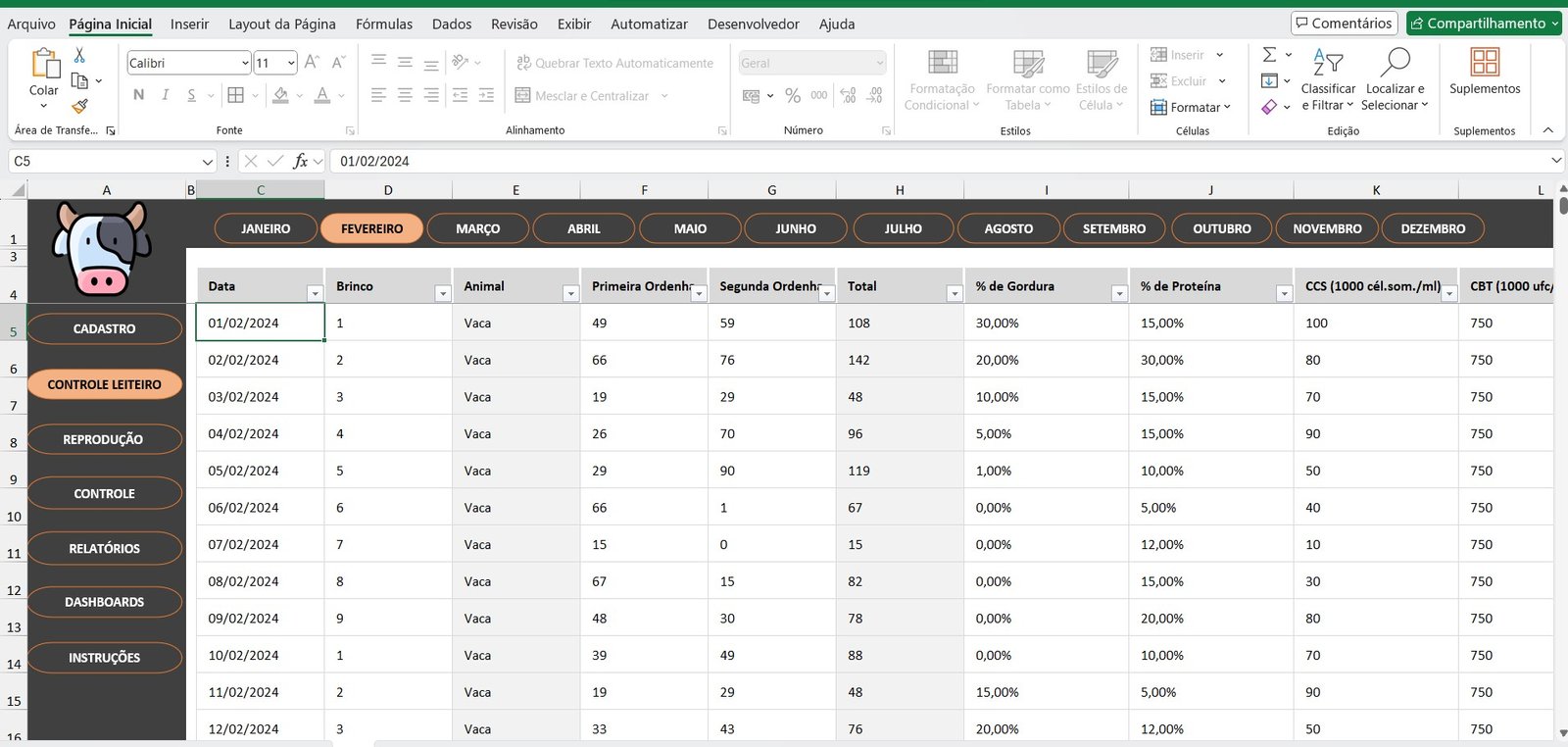
Task: Click the vertical scrollbar down arrow
Action: tap(1562, 732)
